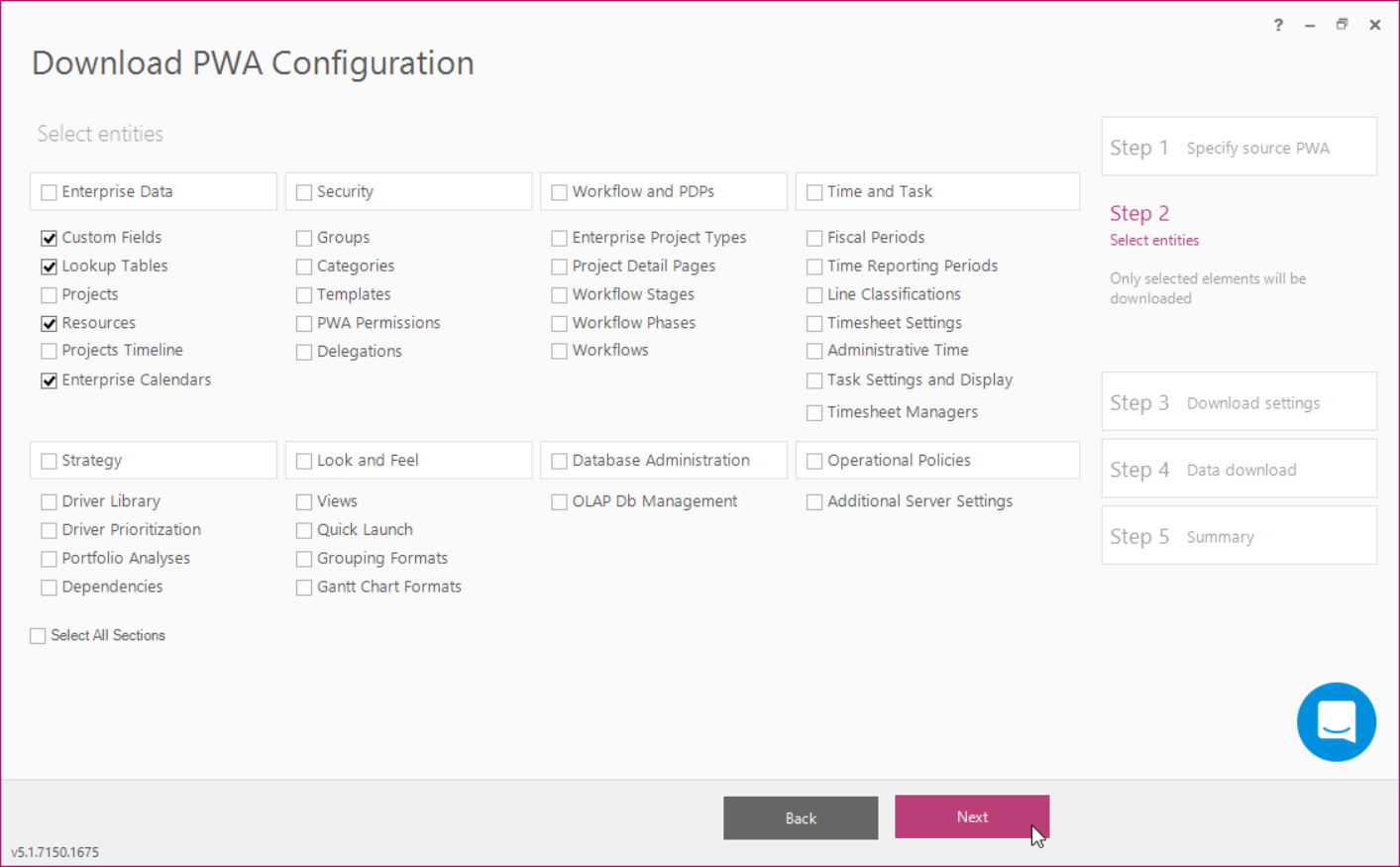Tick the PWA Permissions checkbox
1400x867 pixels.
pos(304,323)
